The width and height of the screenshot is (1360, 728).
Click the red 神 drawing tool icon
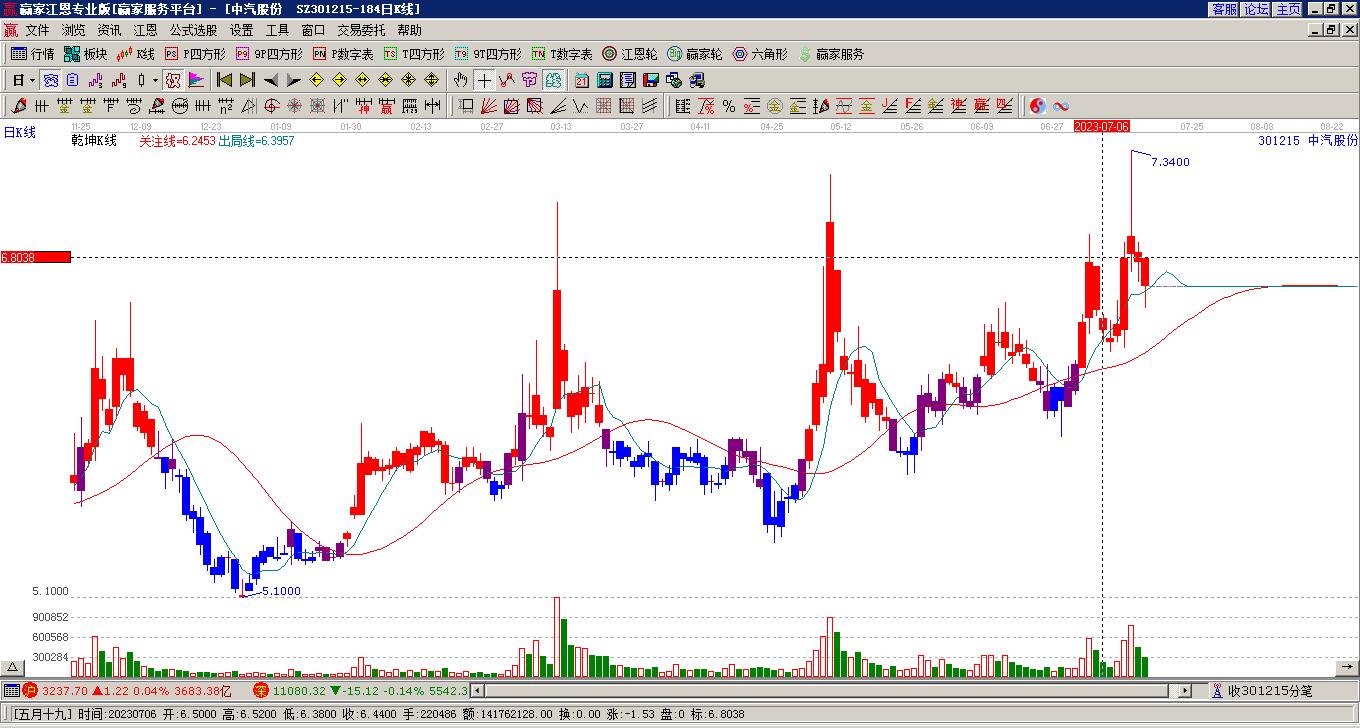pyautogui.click(x=363, y=106)
